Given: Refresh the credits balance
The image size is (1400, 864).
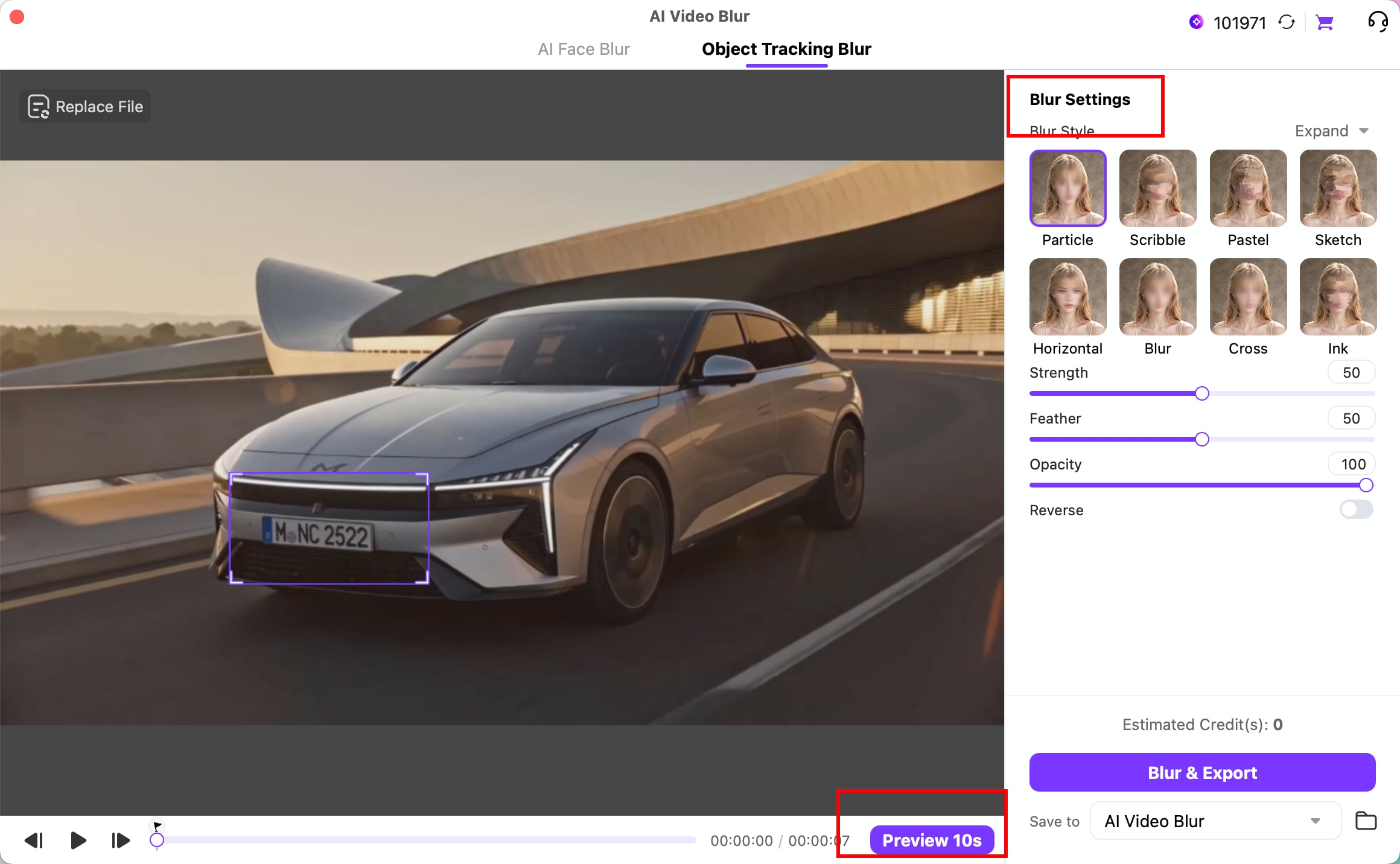Looking at the screenshot, I should coord(1287,23).
